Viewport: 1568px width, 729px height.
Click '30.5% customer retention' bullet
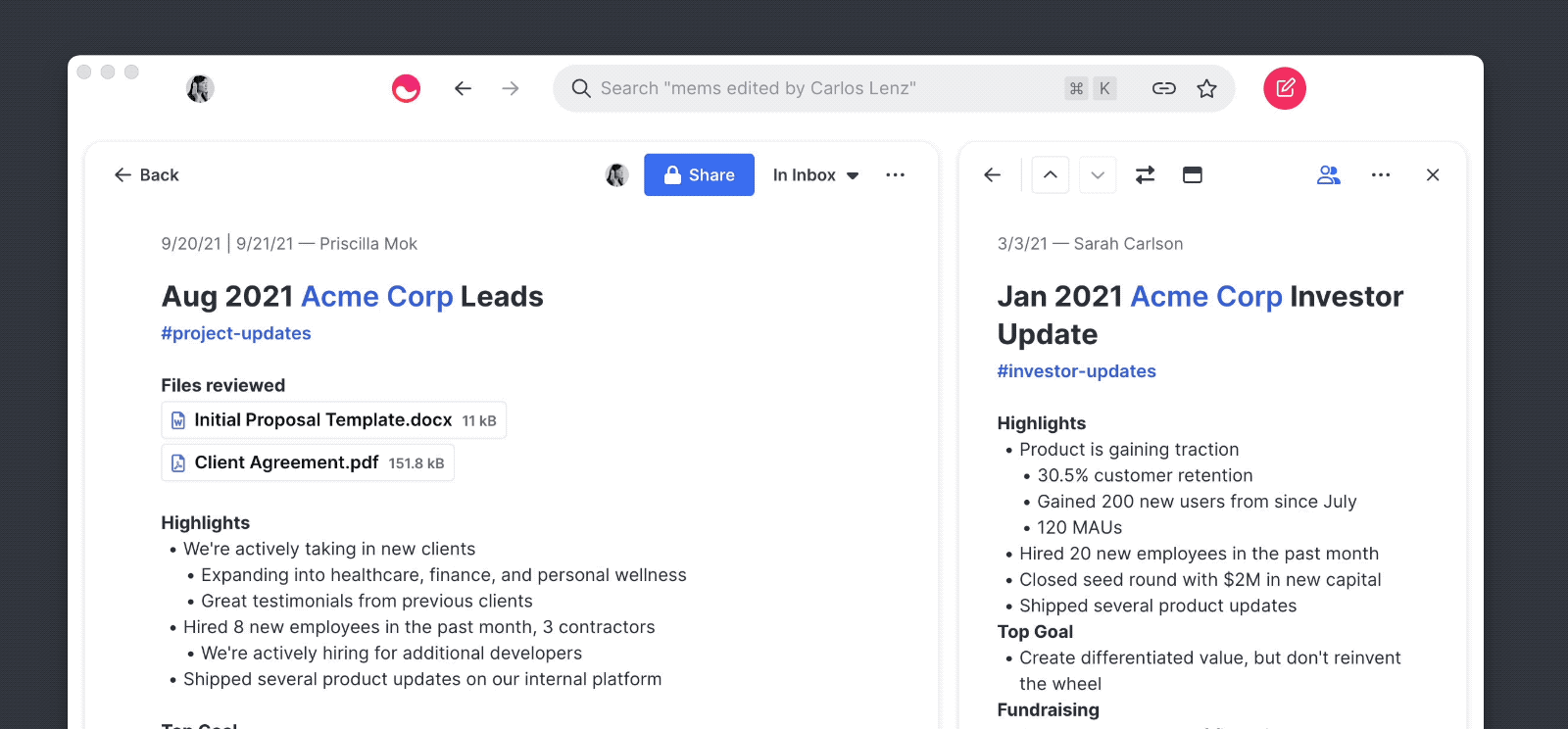(1145, 475)
